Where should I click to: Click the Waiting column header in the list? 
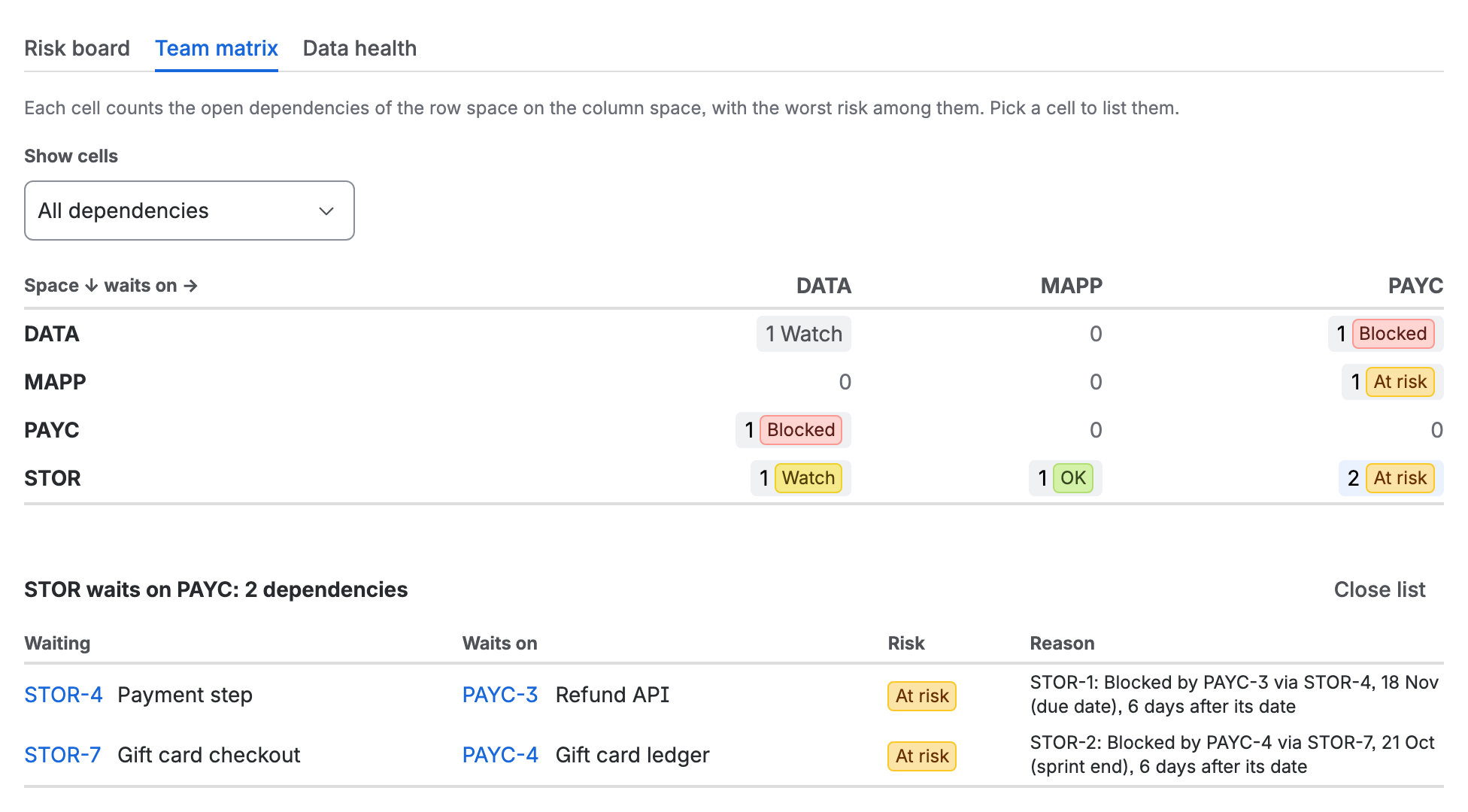point(57,644)
